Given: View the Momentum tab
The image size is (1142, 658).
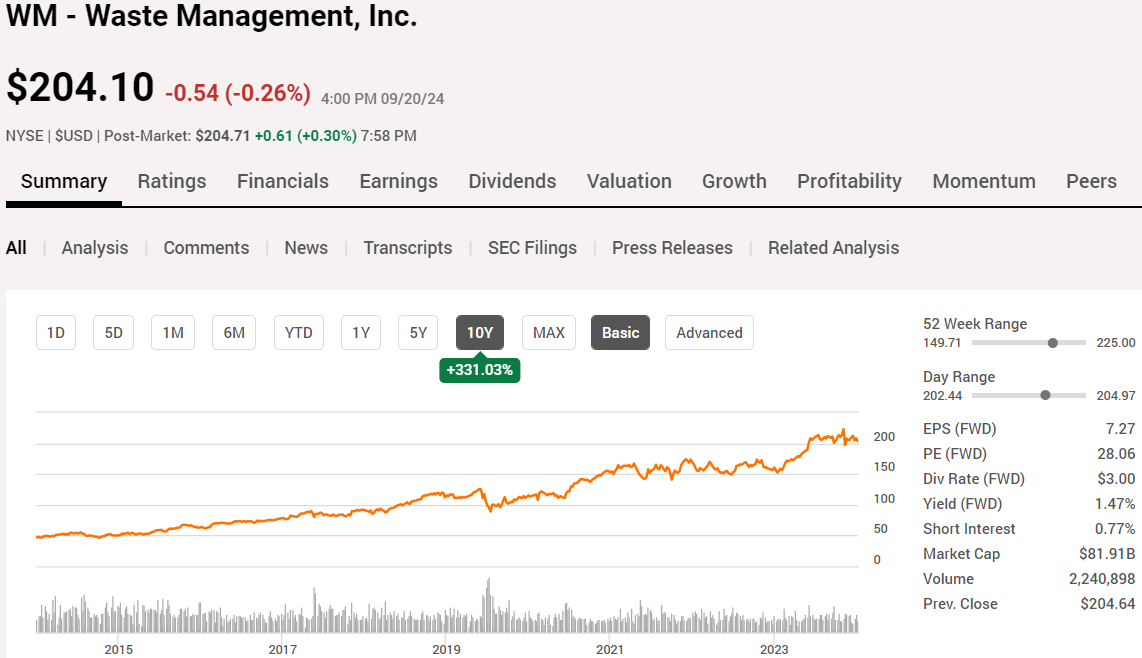Looking at the screenshot, I should (x=984, y=181).
